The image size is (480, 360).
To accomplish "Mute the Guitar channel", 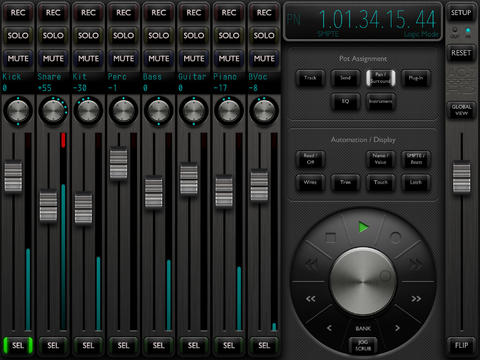I will pyautogui.click(x=194, y=59).
